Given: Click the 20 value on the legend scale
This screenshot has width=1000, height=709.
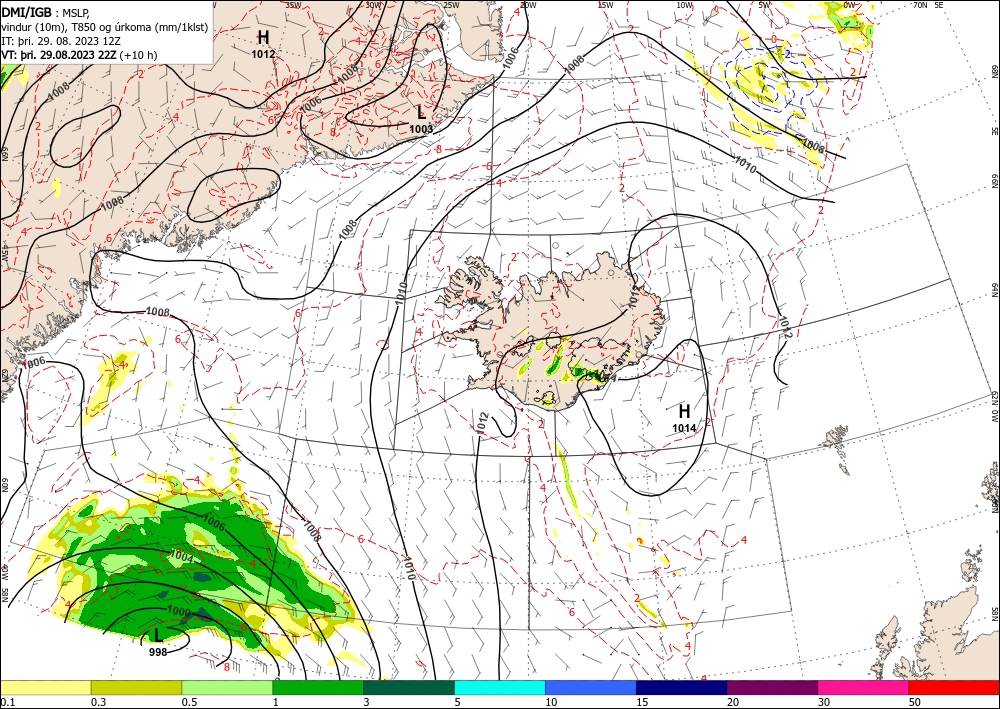Looking at the screenshot, I should [x=733, y=702].
